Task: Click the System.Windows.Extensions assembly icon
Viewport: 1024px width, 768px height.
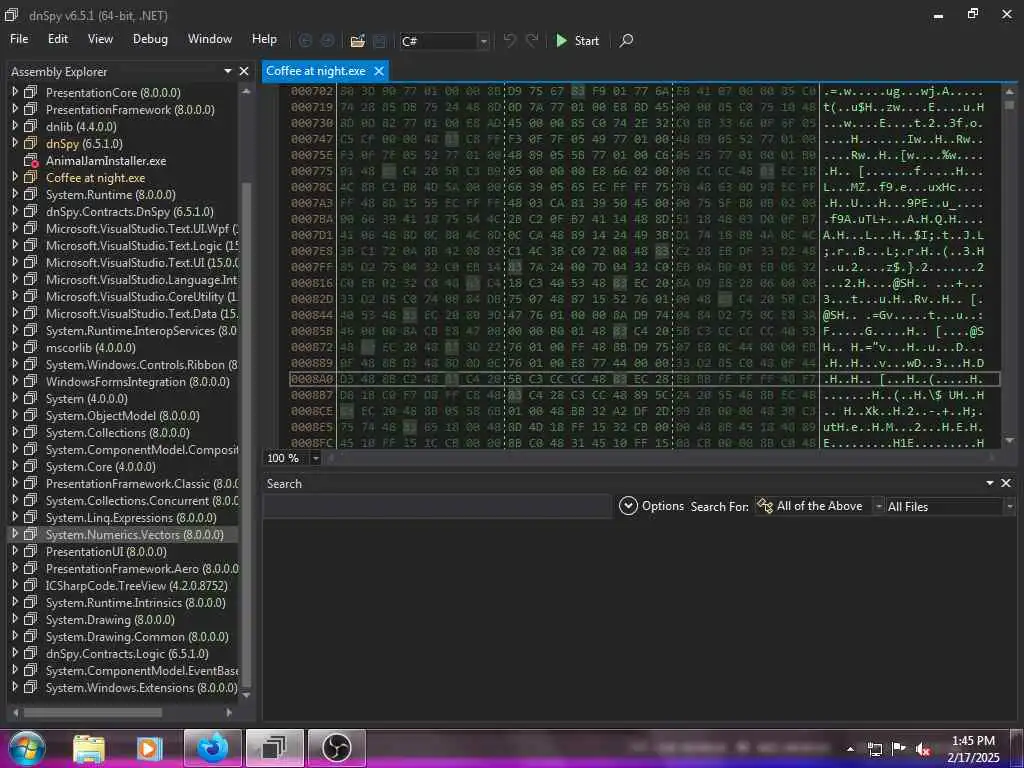Action: pos(31,687)
